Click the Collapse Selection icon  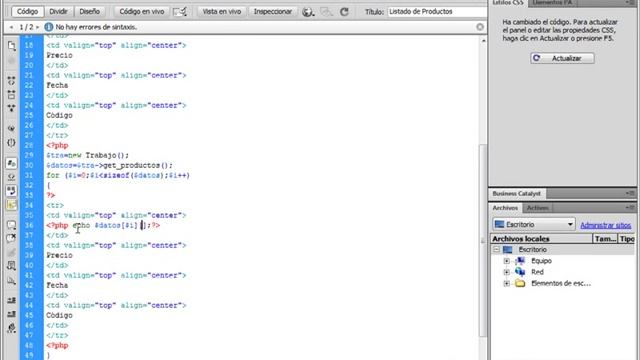point(11,95)
